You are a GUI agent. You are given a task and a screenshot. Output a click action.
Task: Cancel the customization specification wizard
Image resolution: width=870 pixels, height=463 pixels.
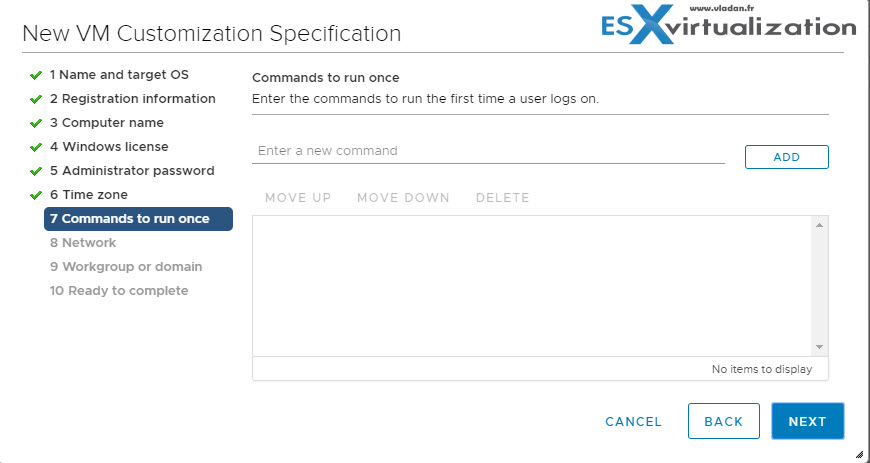[x=634, y=422]
